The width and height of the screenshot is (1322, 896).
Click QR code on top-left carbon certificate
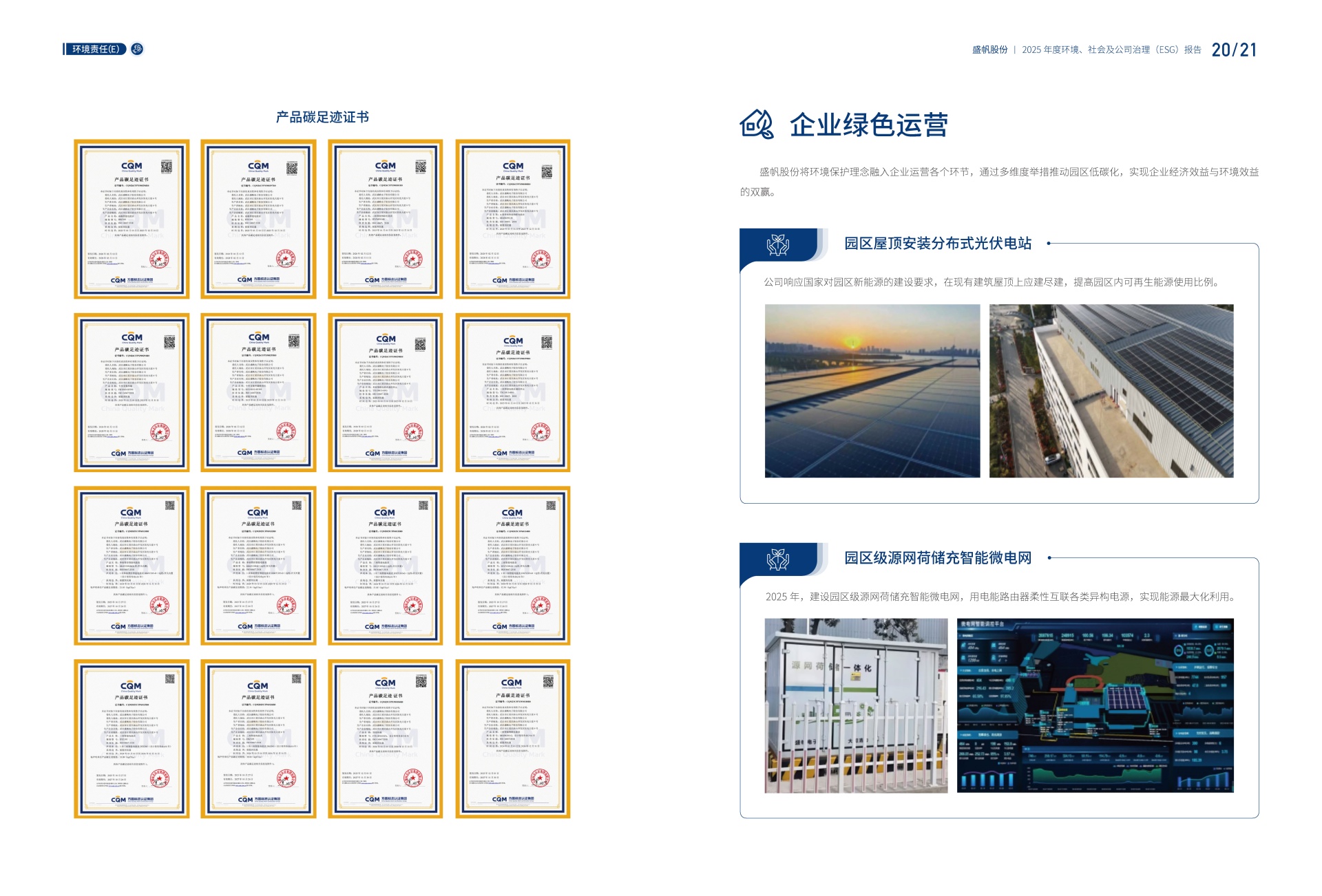(167, 167)
